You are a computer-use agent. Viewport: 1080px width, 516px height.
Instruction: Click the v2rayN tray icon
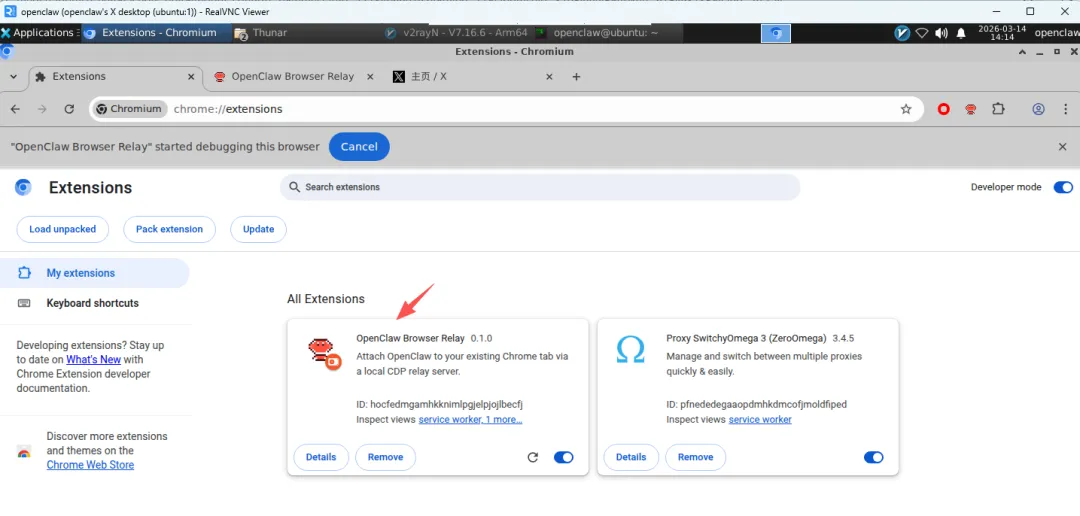click(x=902, y=32)
